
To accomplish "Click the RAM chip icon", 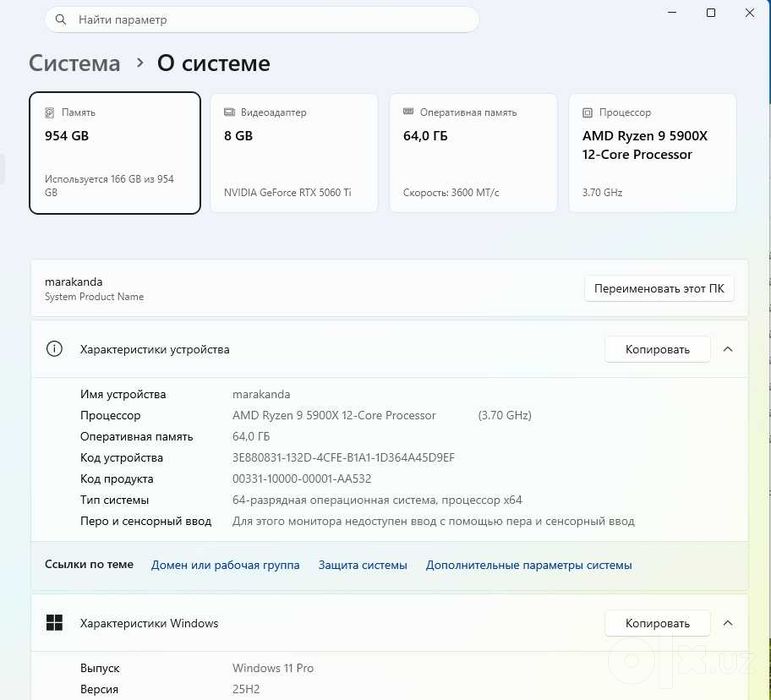I will pos(408,112).
